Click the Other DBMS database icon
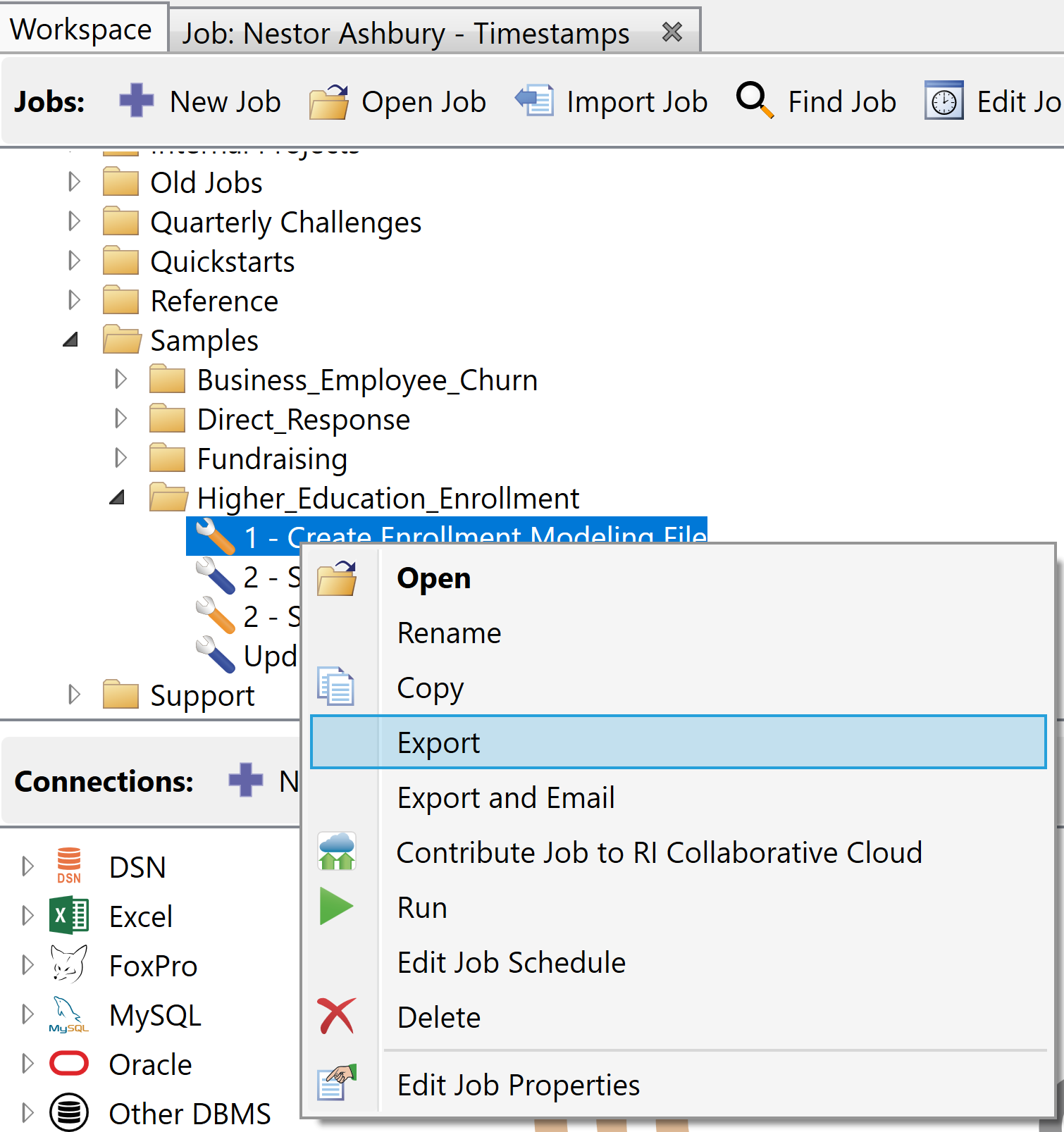The image size is (1064, 1132). coord(69,1112)
